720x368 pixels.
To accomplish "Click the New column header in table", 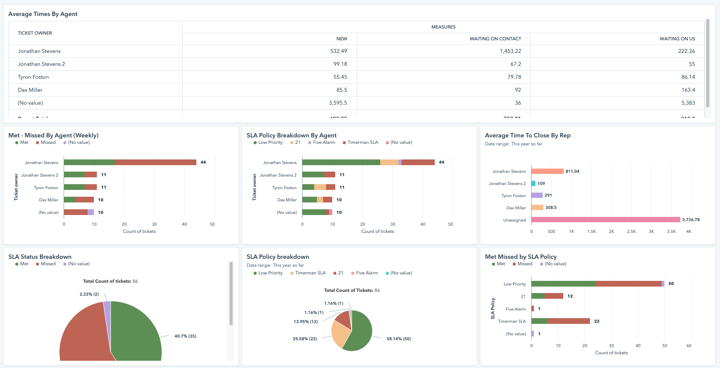I will pyautogui.click(x=341, y=39).
